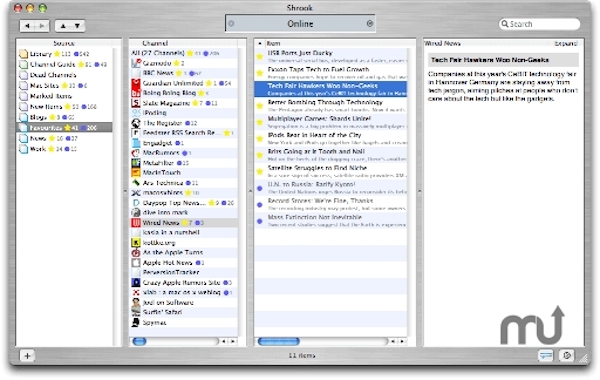
Task: Click the dive into mark channel icon
Action: [136, 212]
